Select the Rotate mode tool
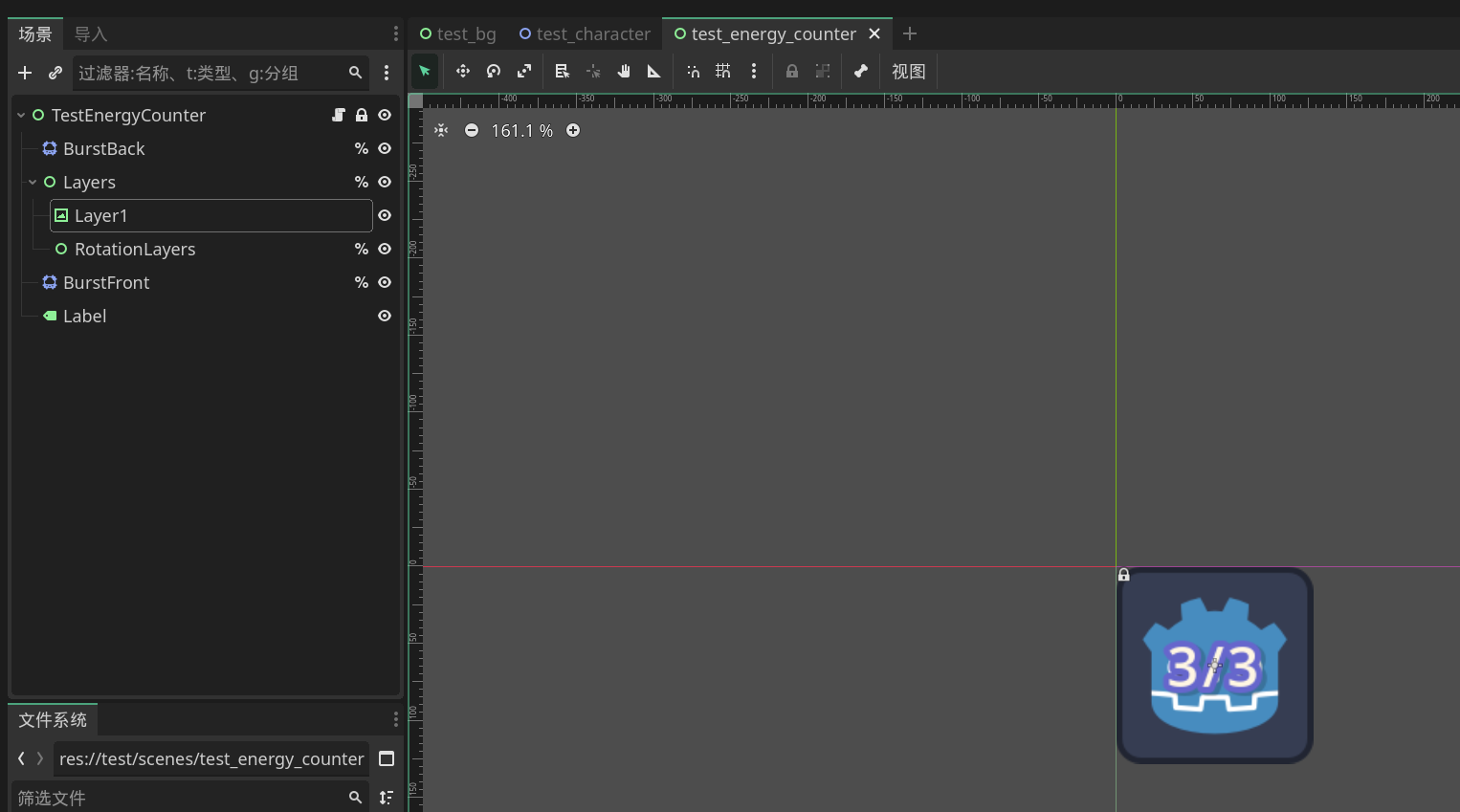Image resolution: width=1460 pixels, height=812 pixels. (494, 72)
